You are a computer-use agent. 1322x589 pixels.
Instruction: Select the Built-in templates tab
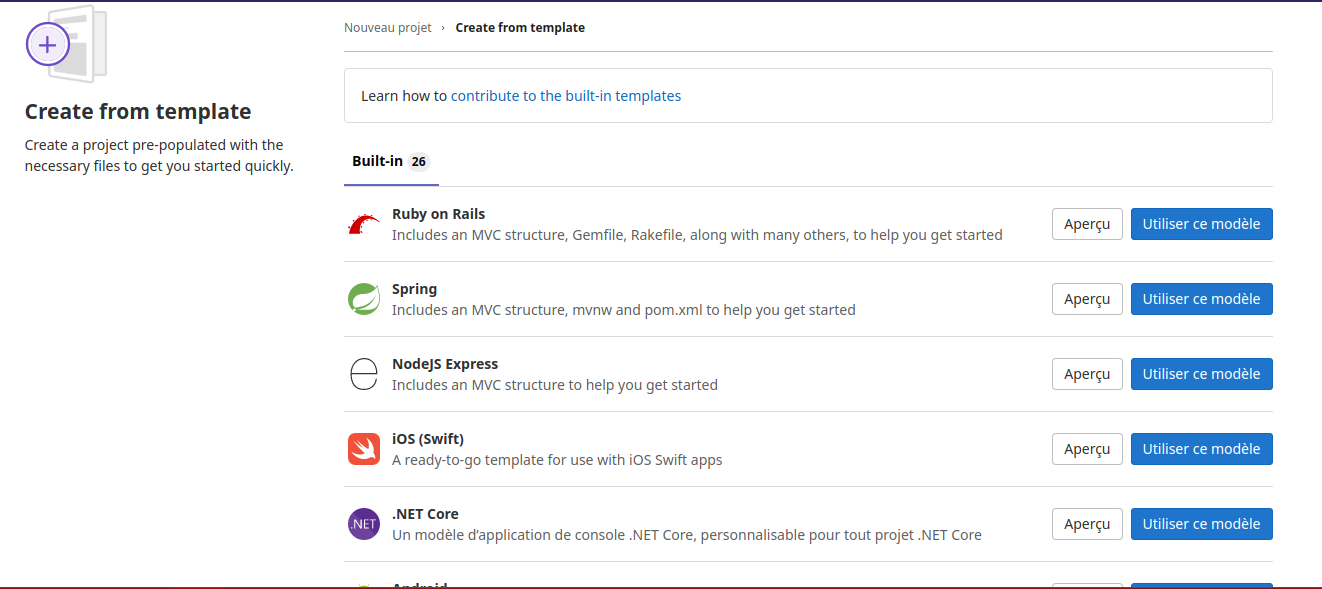[x=378, y=162]
